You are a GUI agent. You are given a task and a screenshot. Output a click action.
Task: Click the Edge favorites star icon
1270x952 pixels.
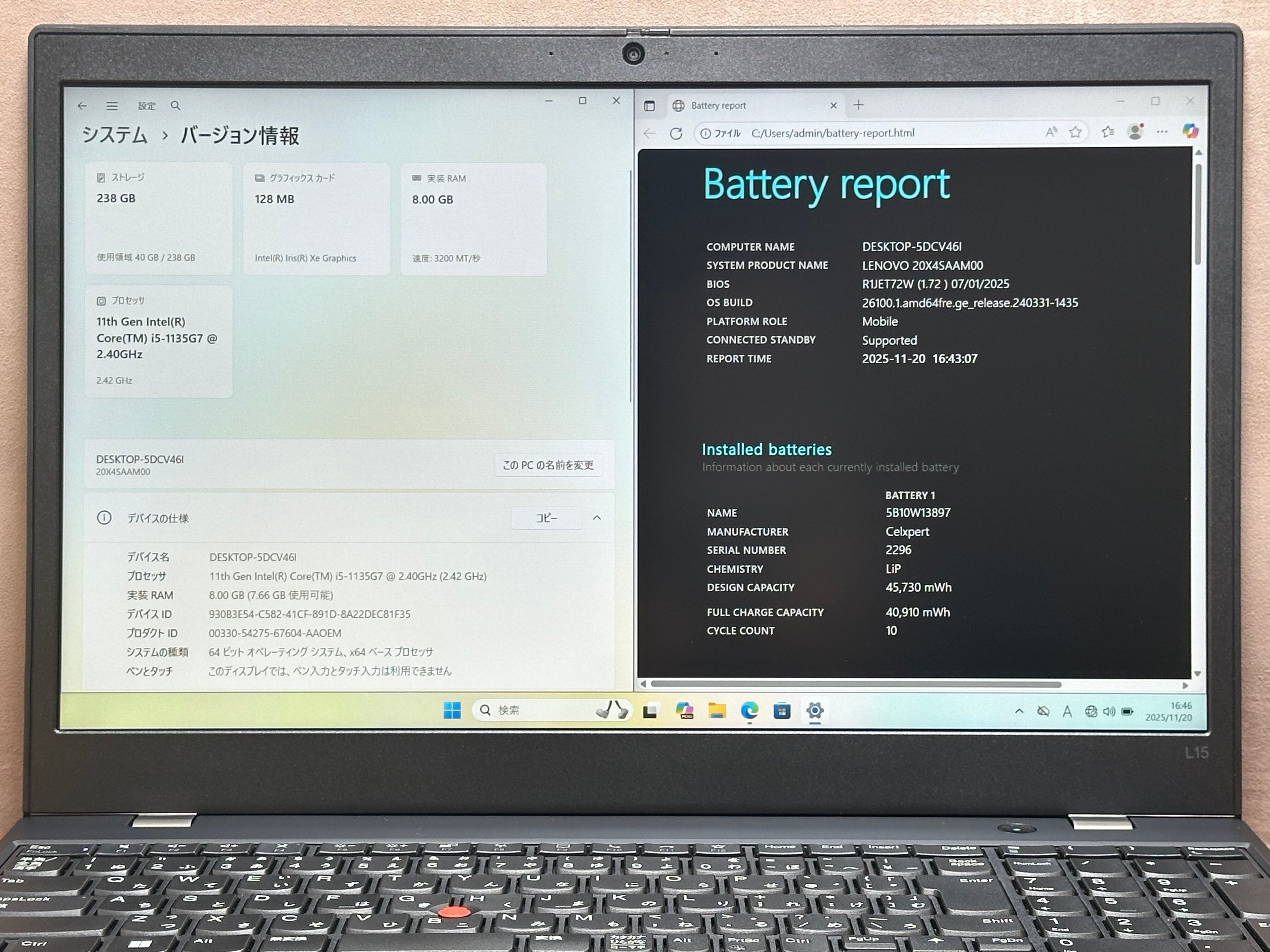1075,133
